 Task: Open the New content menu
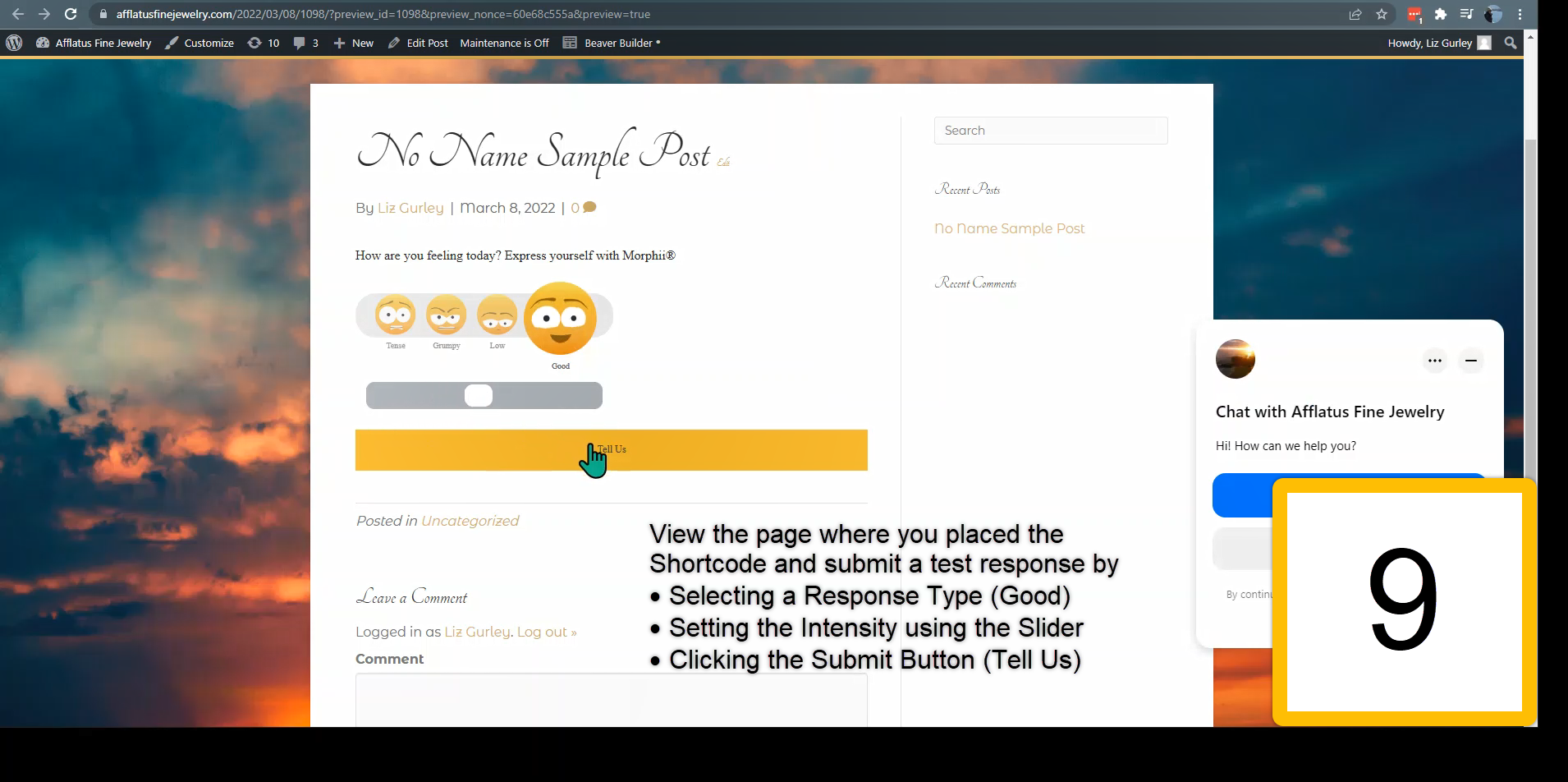pos(353,43)
